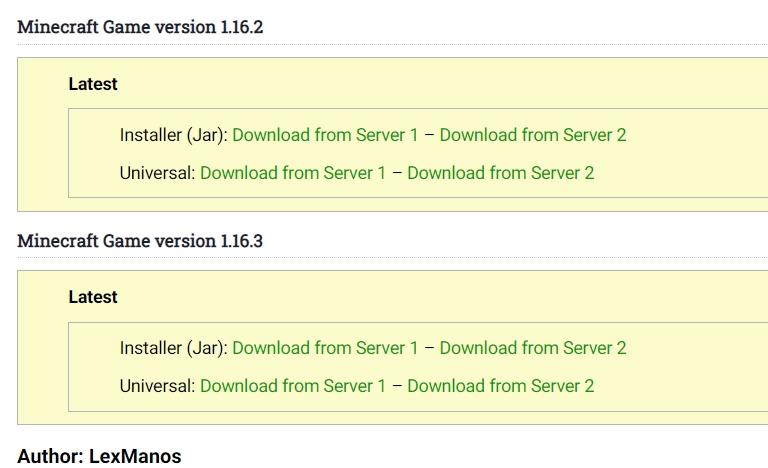
Task: Click the LexManos author name
Action: pos(135,456)
